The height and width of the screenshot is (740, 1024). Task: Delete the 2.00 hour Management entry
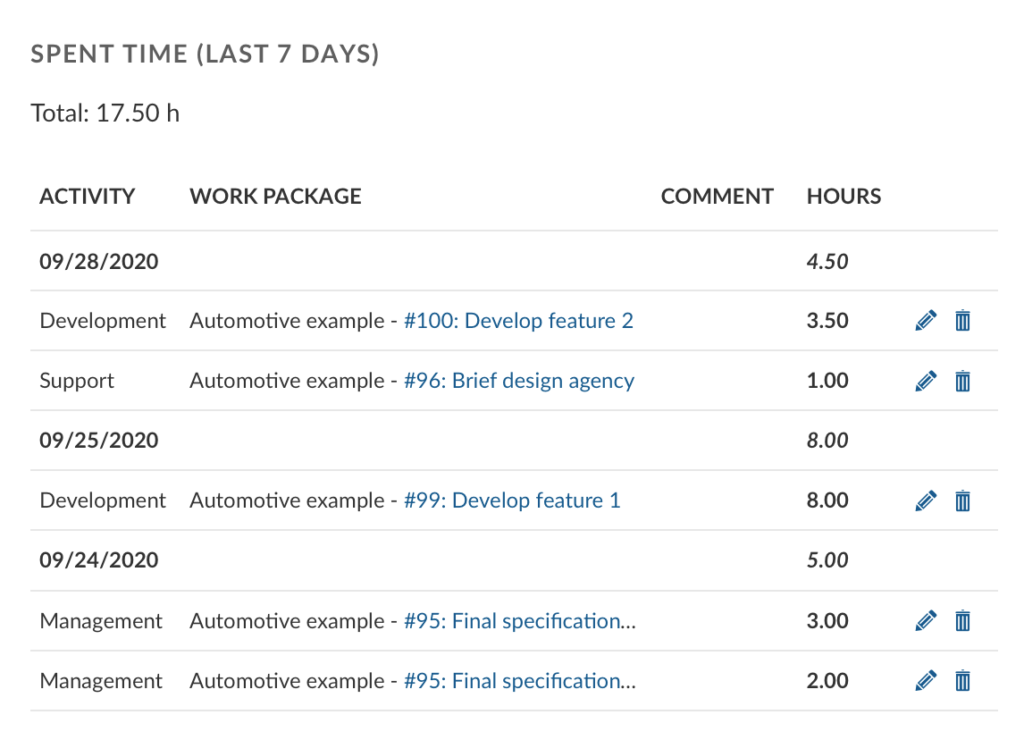[x=962, y=681]
